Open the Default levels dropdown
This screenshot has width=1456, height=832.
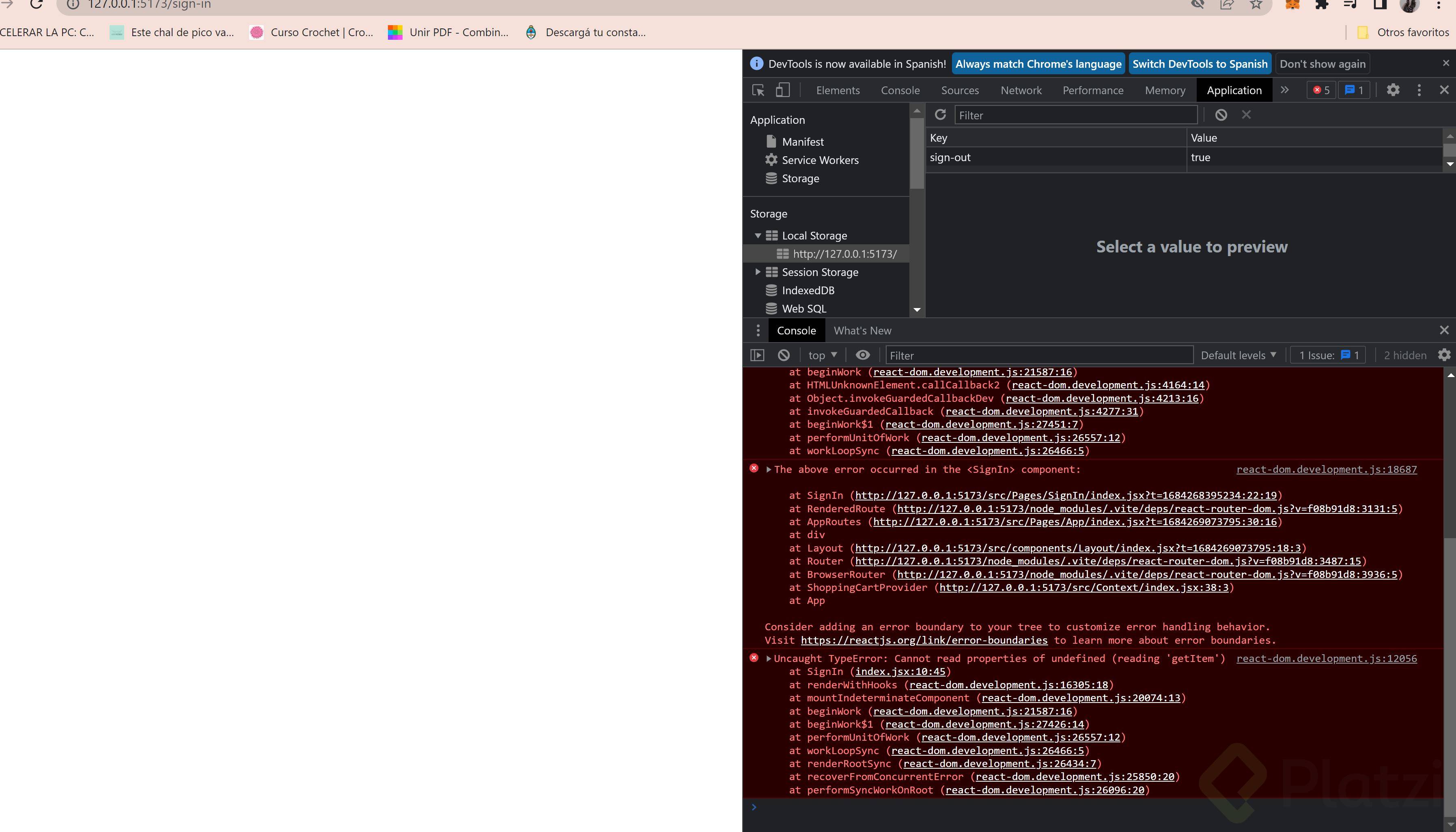tap(1238, 355)
